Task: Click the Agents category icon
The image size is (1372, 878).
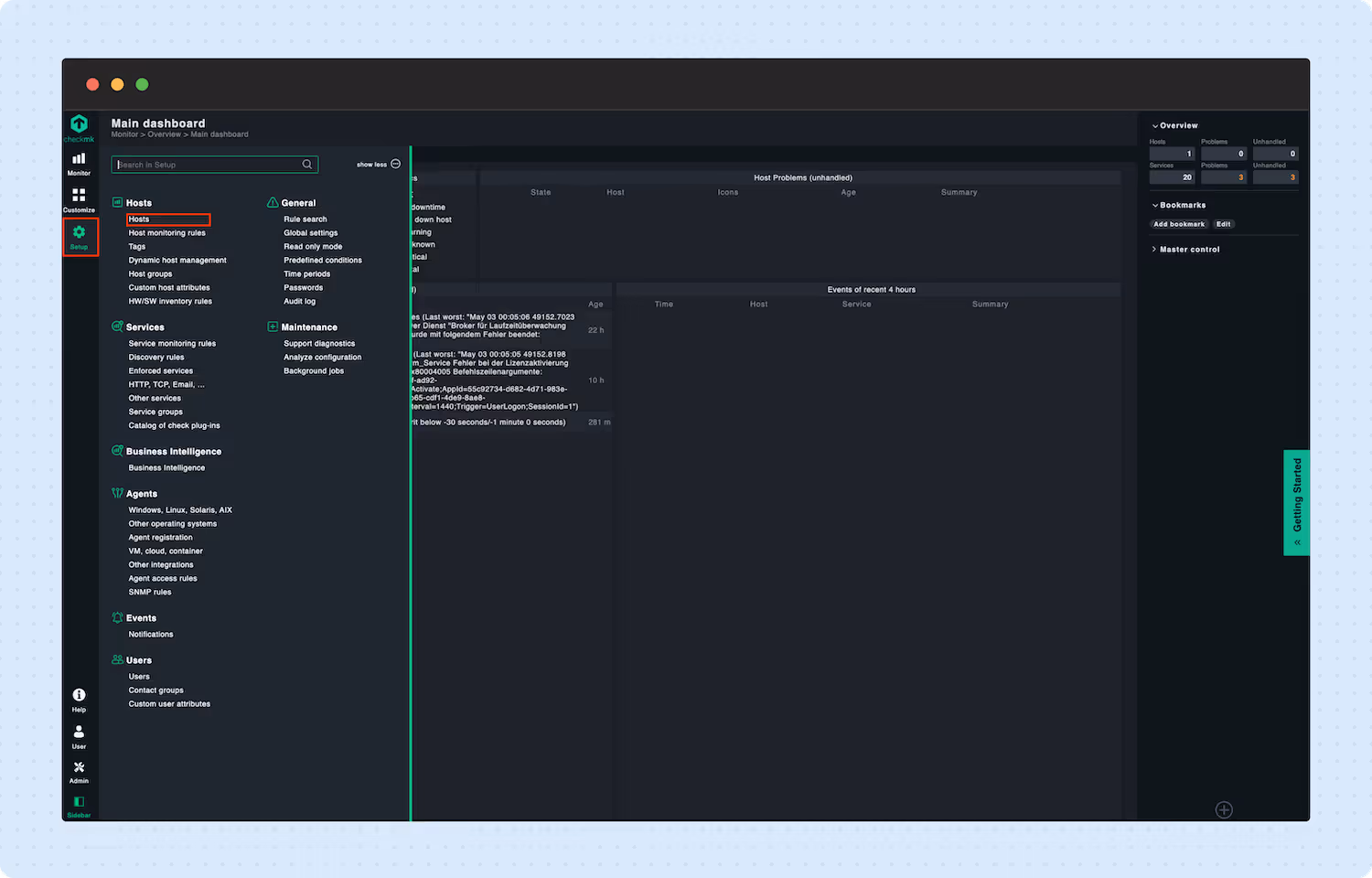Action: point(118,493)
